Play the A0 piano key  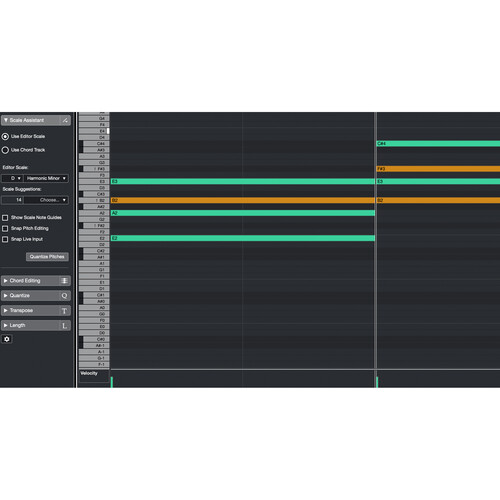coord(94,307)
